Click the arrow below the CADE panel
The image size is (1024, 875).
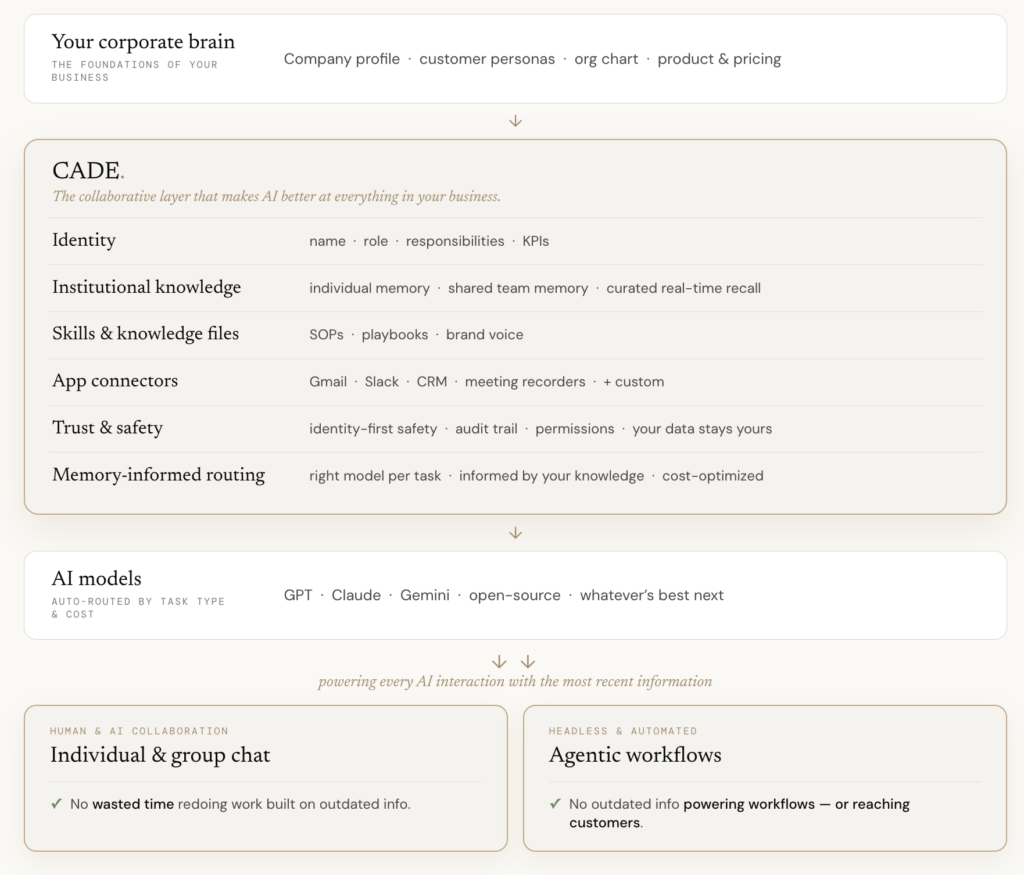coord(515,533)
